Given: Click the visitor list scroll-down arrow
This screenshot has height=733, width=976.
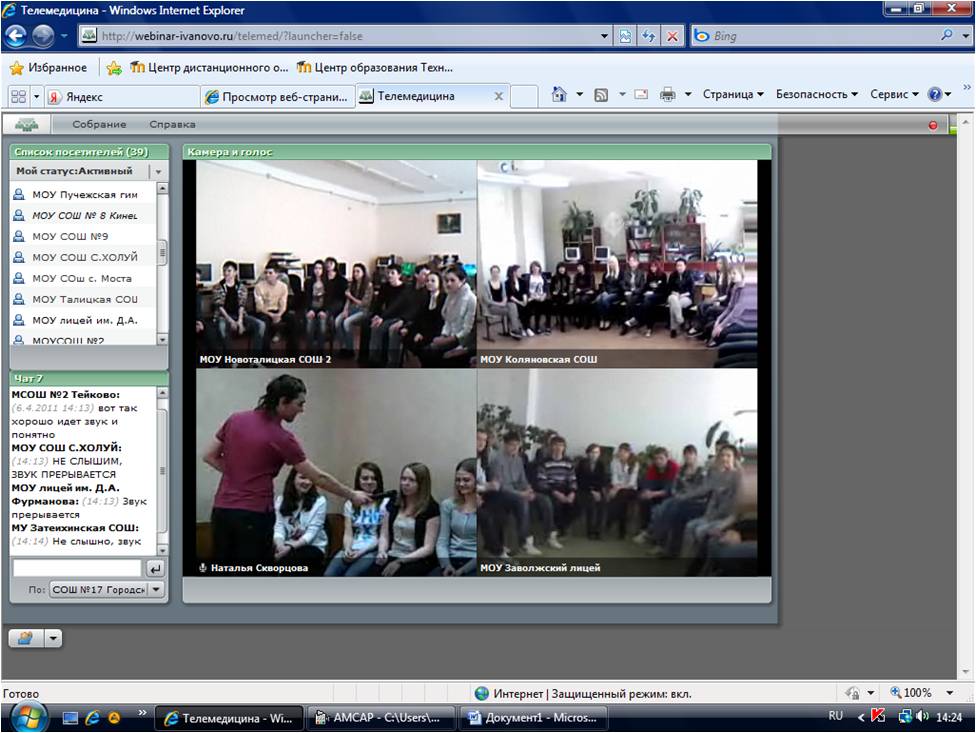Looking at the screenshot, I should pos(162,339).
